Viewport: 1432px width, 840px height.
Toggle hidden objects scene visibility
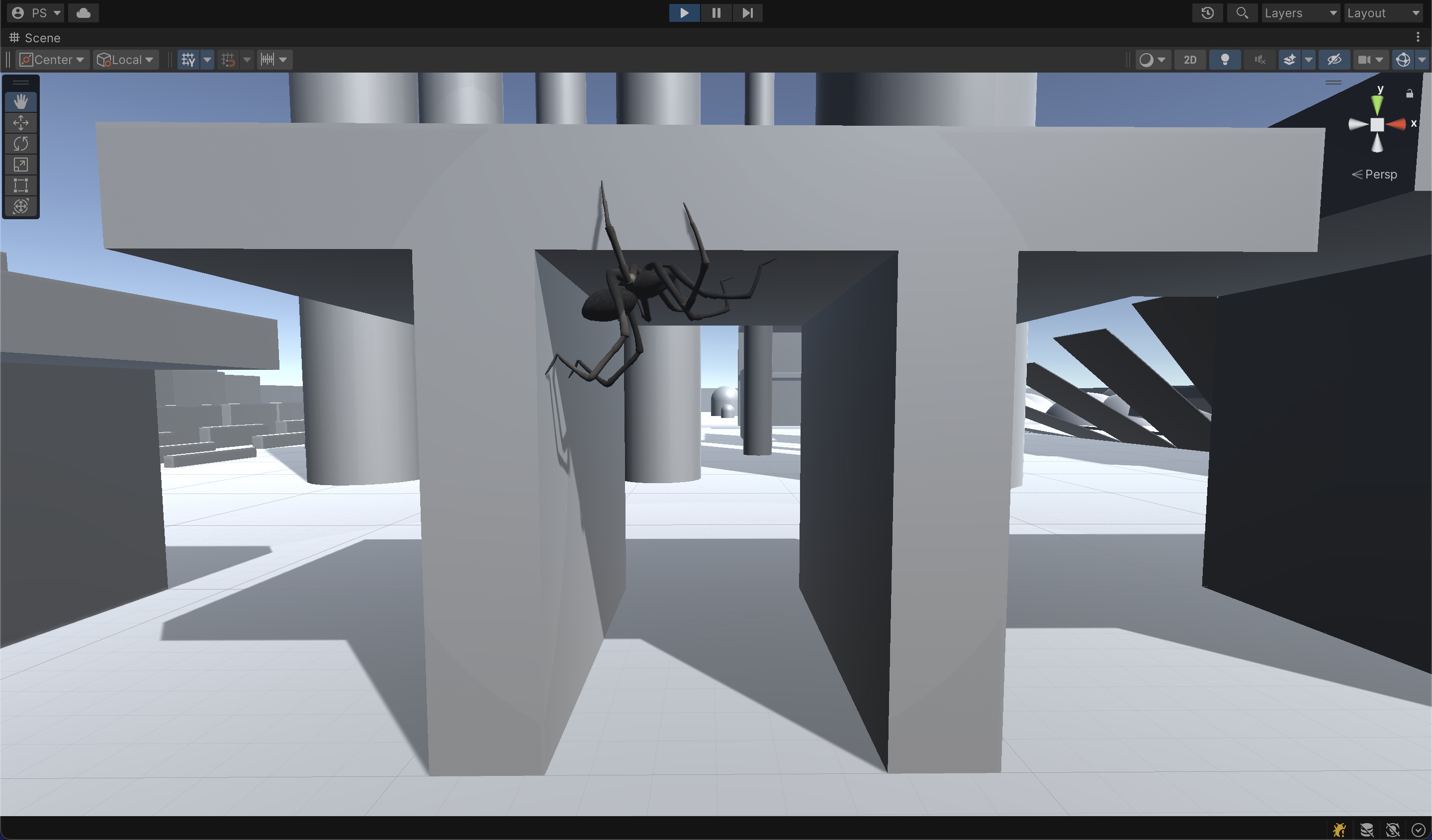pyautogui.click(x=1334, y=60)
